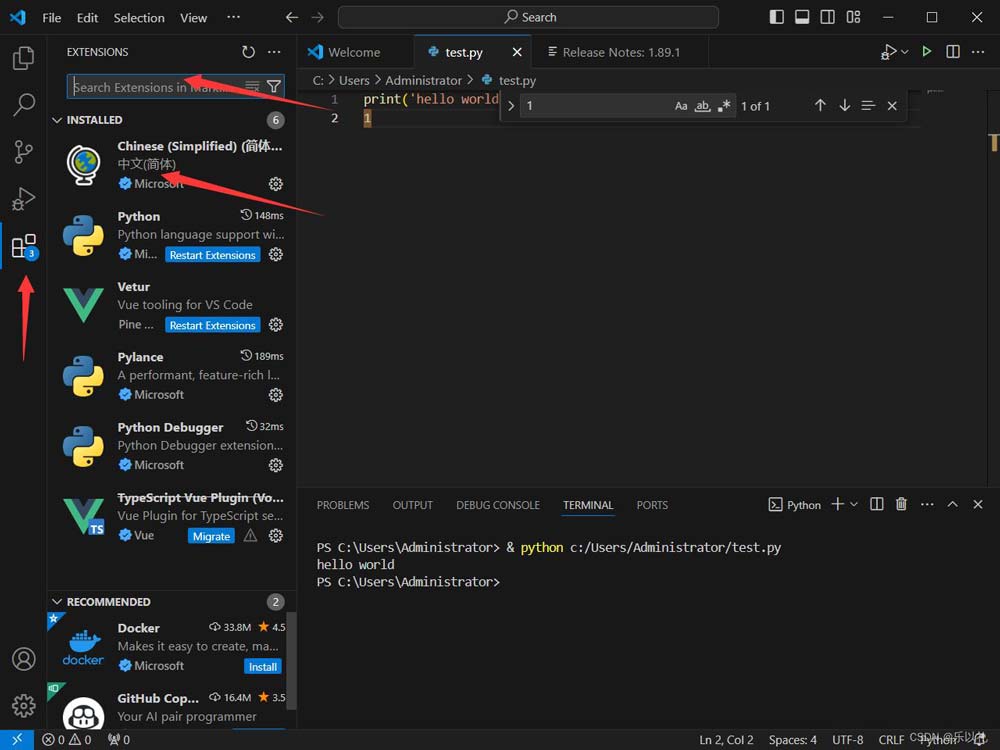Collapse the INSTALLED extensions section
The width and height of the screenshot is (1000, 750).
pyautogui.click(x=58, y=119)
